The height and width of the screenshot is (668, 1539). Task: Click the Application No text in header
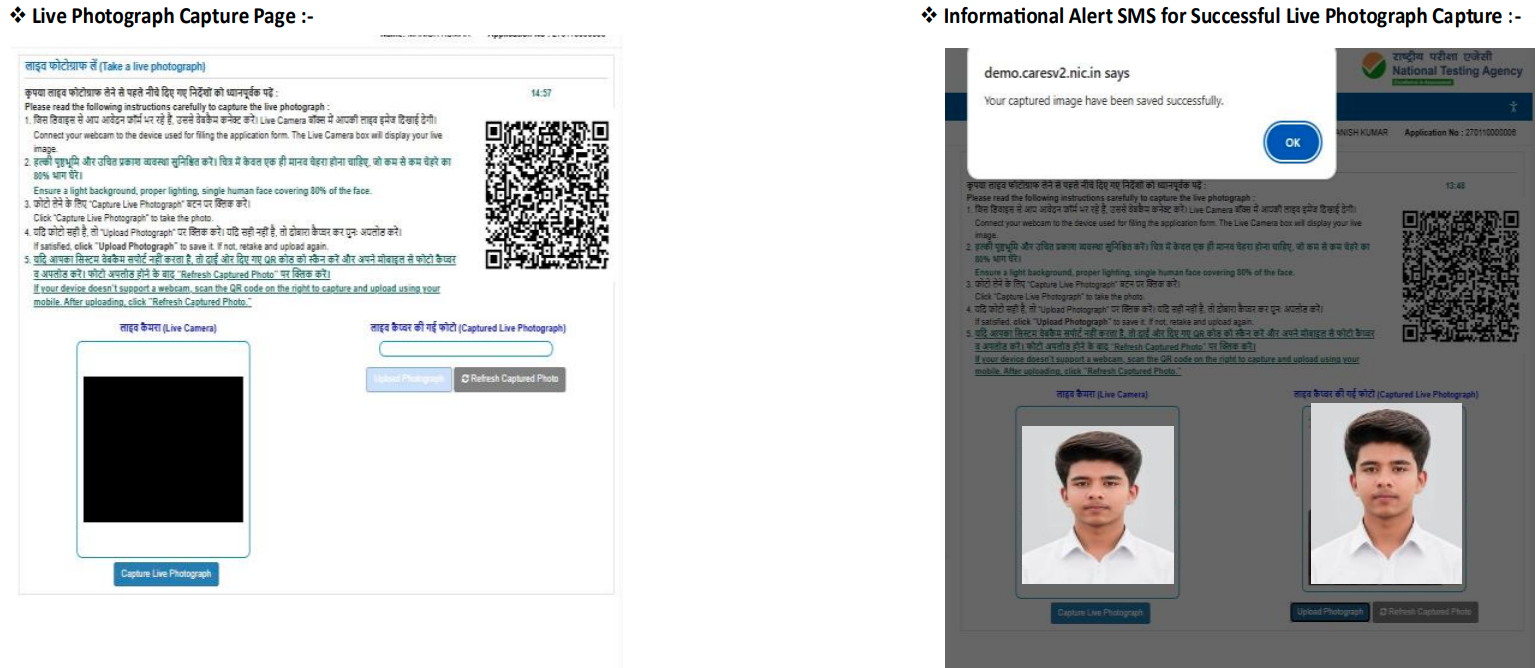point(1459,132)
